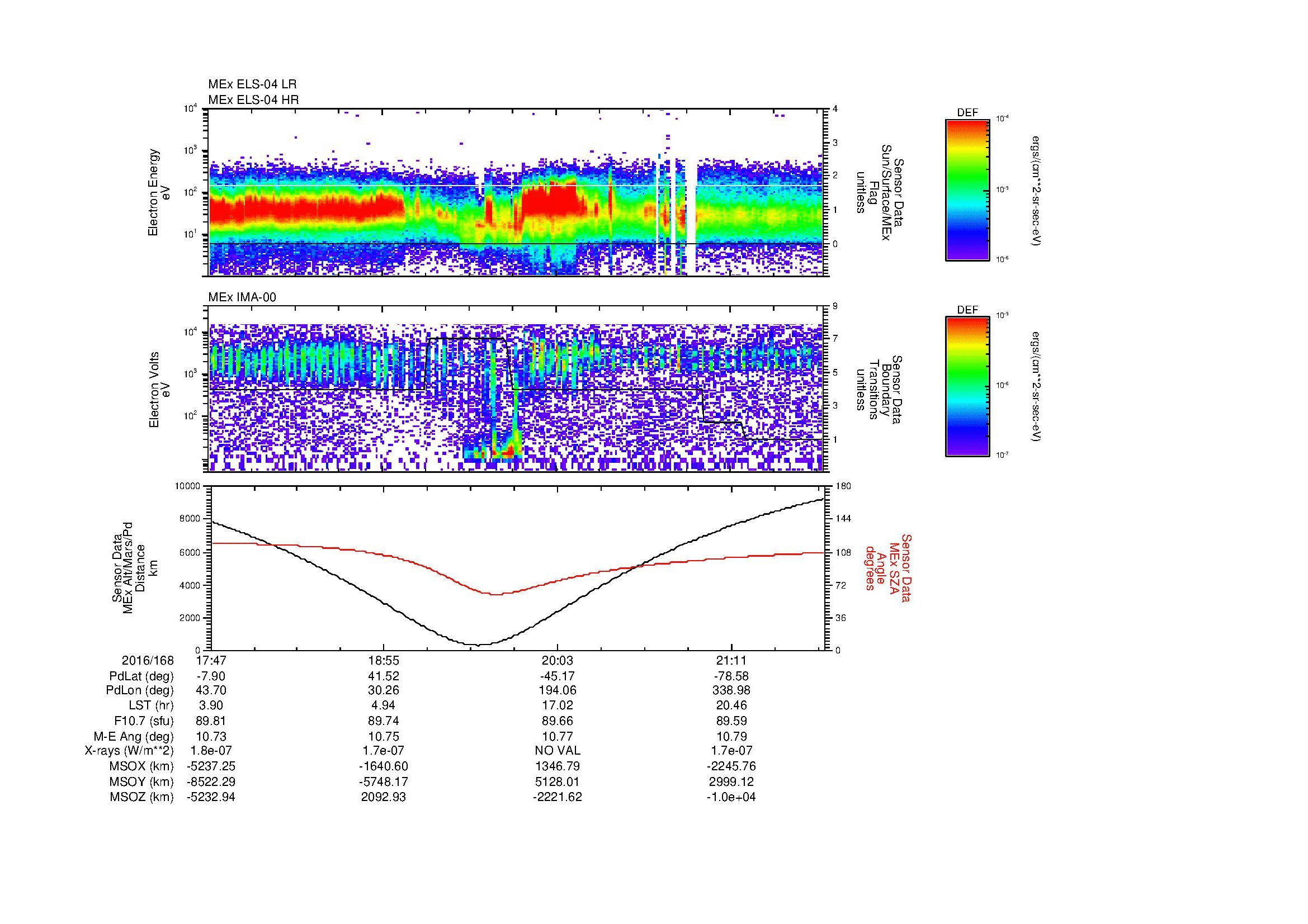Click the SZA axis tick '72'
This screenshot has width=1308, height=924.
pyautogui.click(x=842, y=585)
